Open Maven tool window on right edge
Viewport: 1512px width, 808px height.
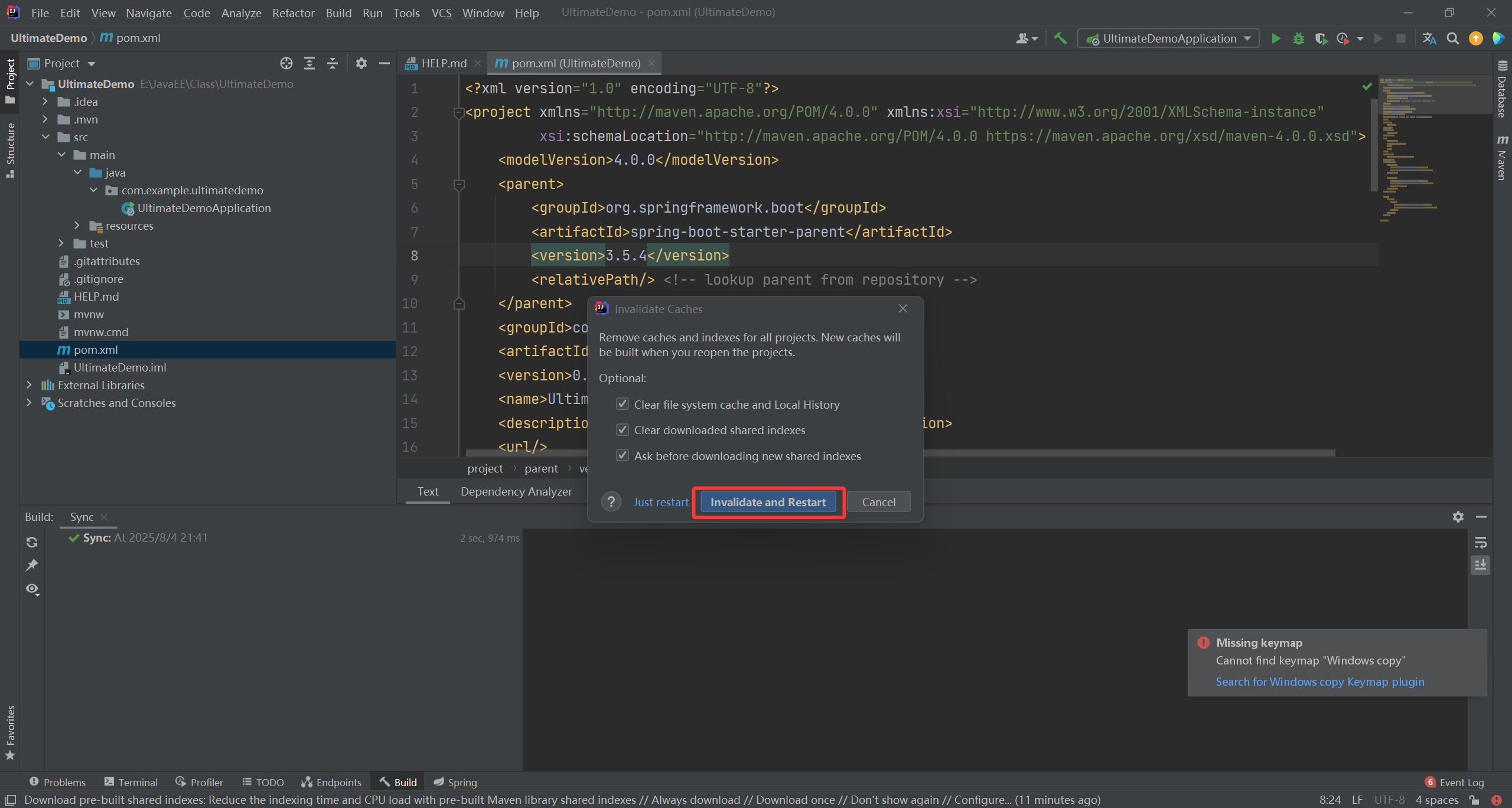pyautogui.click(x=1502, y=158)
